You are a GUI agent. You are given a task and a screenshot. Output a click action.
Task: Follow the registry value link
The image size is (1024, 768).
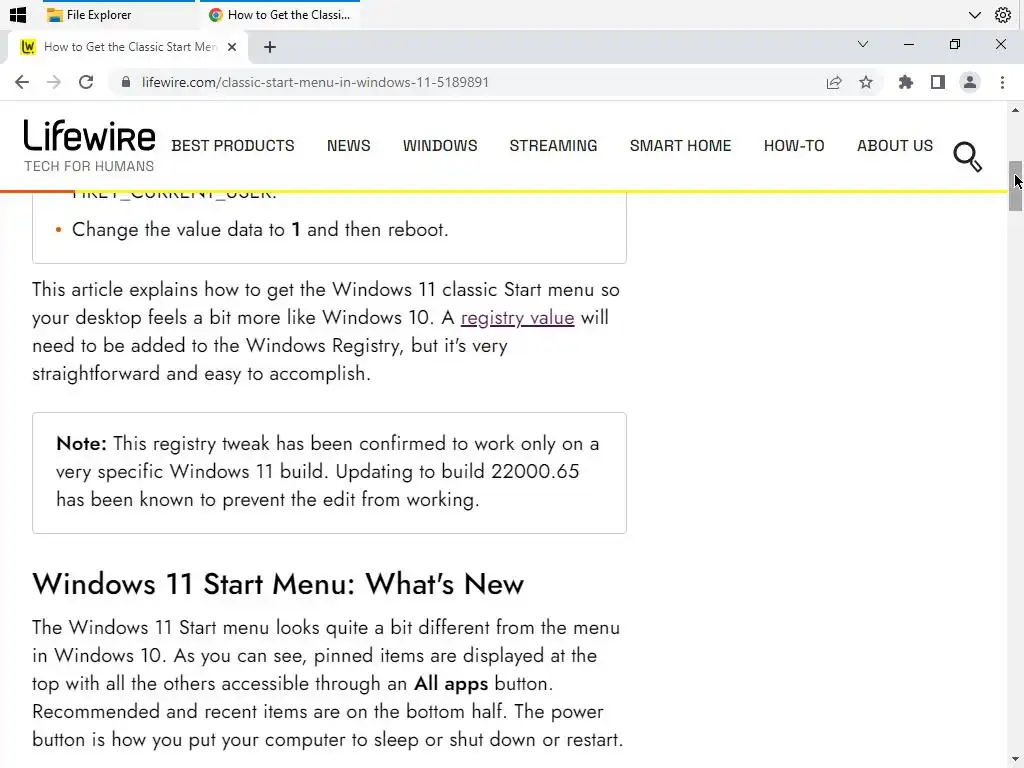point(517,318)
